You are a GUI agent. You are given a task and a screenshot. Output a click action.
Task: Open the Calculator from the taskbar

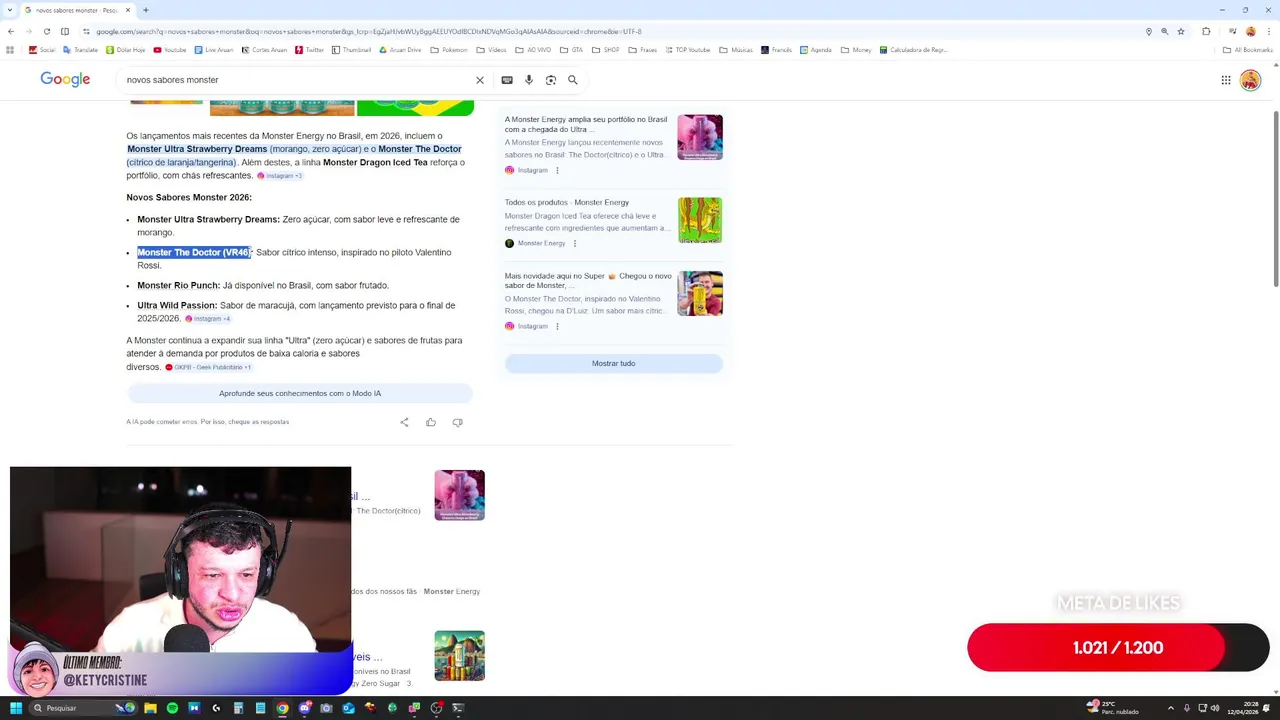point(238,708)
